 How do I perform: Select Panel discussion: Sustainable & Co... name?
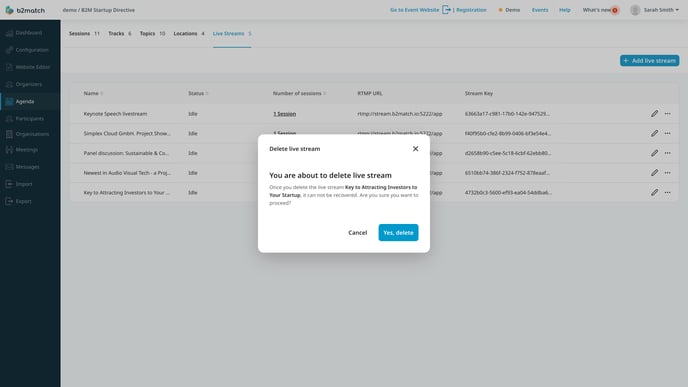(126, 153)
